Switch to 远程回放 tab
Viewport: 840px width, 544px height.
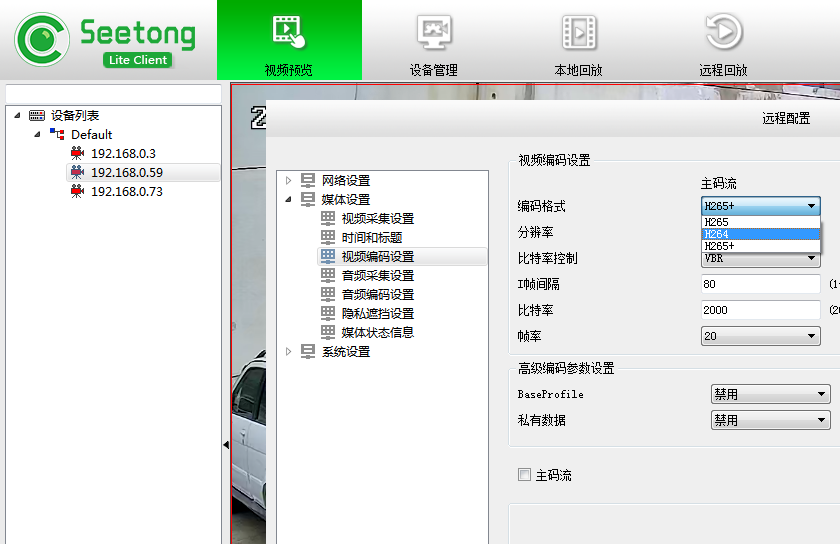(723, 40)
